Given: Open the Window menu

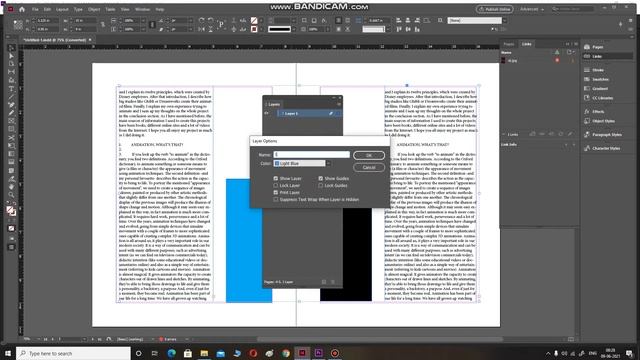Looking at the screenshot, I should [x=142, y=9].
